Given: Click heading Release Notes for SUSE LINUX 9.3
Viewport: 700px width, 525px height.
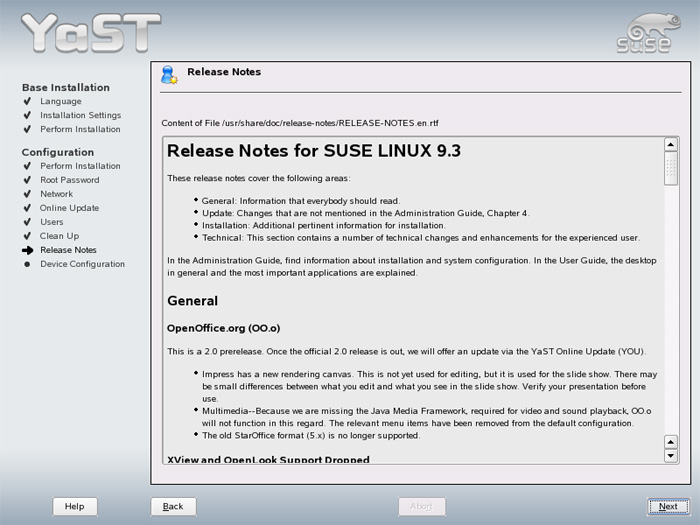Looking at the screenshot, I should tap(314, 151).
